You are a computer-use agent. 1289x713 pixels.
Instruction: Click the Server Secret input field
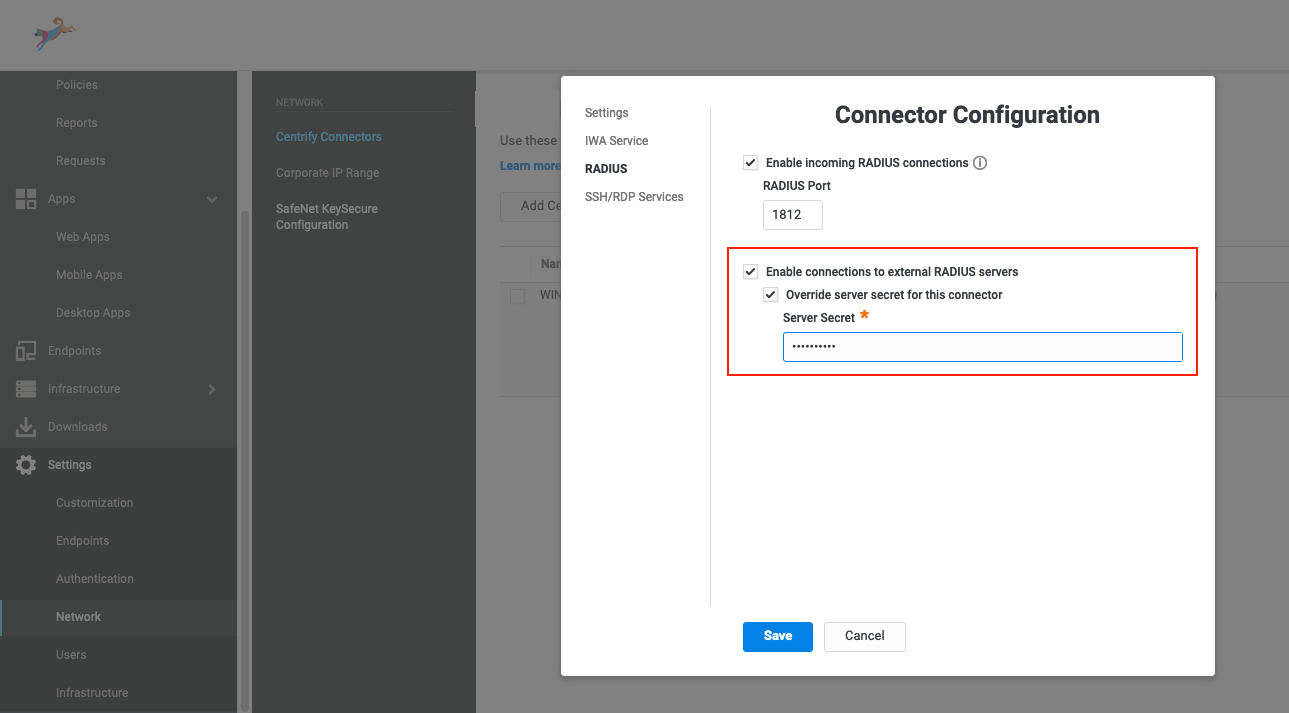click(982, 346)
